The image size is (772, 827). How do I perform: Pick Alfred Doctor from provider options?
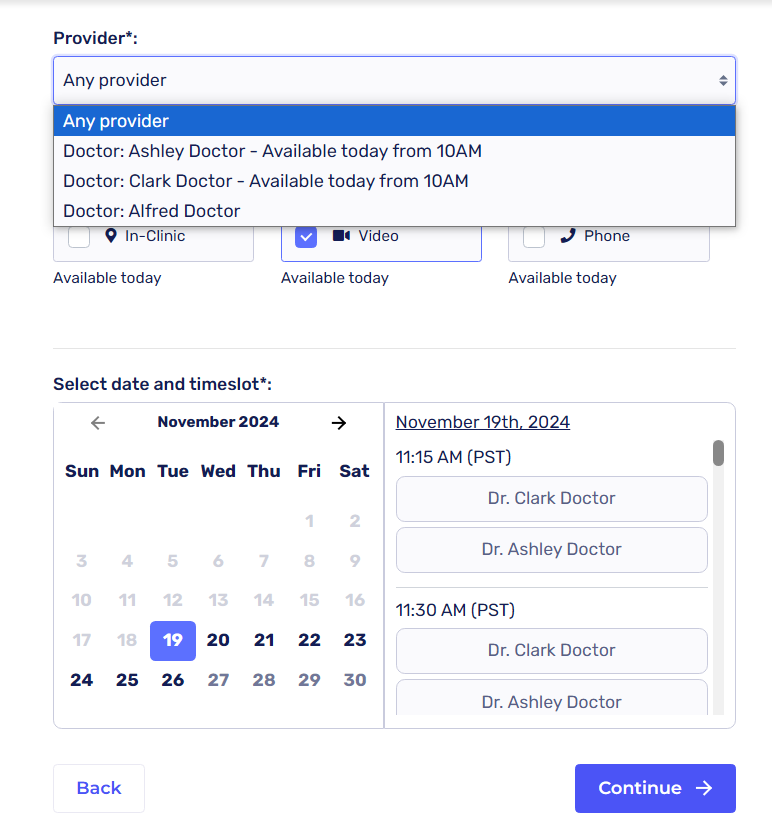tap(152, 211)
